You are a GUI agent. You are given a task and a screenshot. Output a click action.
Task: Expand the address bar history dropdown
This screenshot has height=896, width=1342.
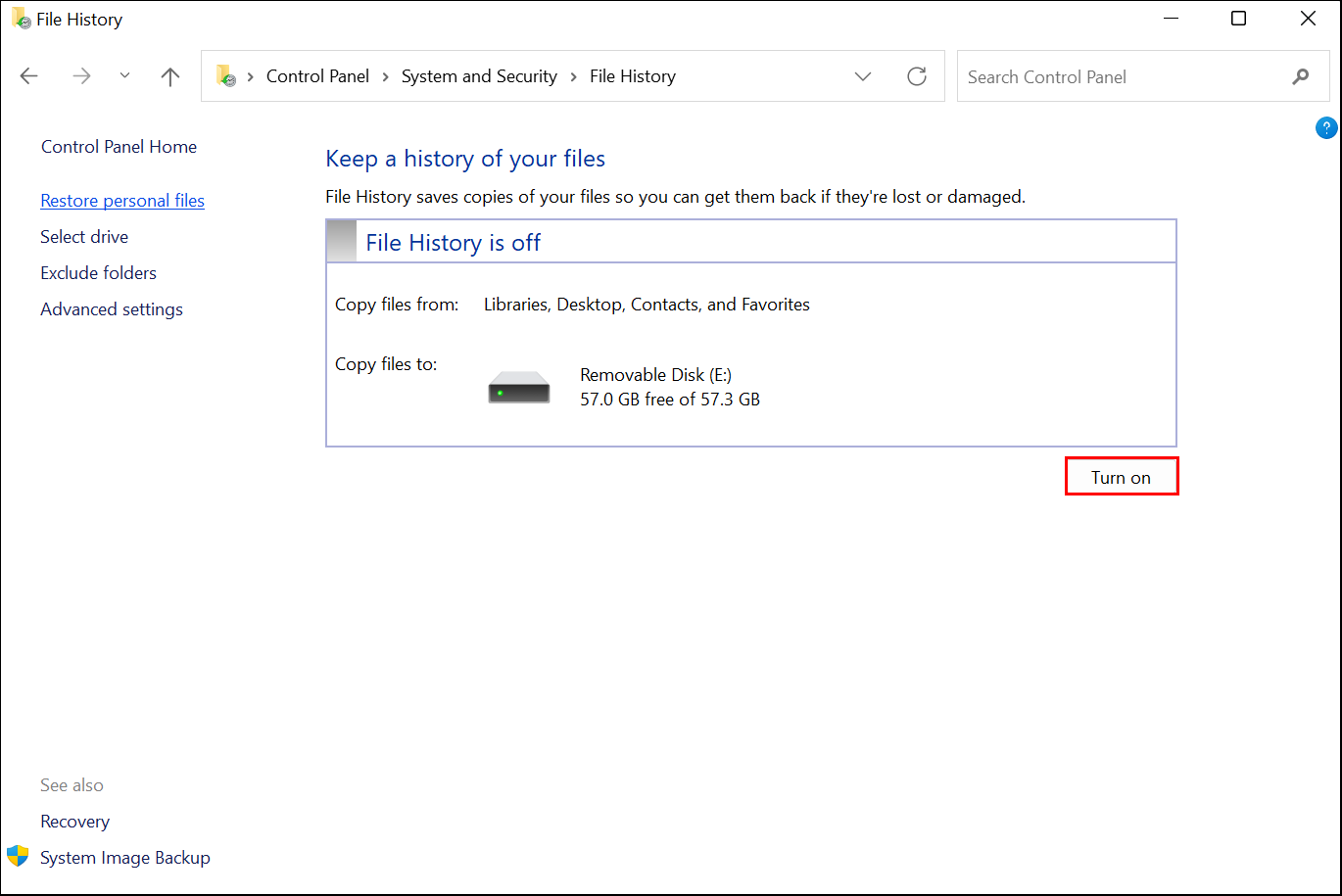coord(863,76)
